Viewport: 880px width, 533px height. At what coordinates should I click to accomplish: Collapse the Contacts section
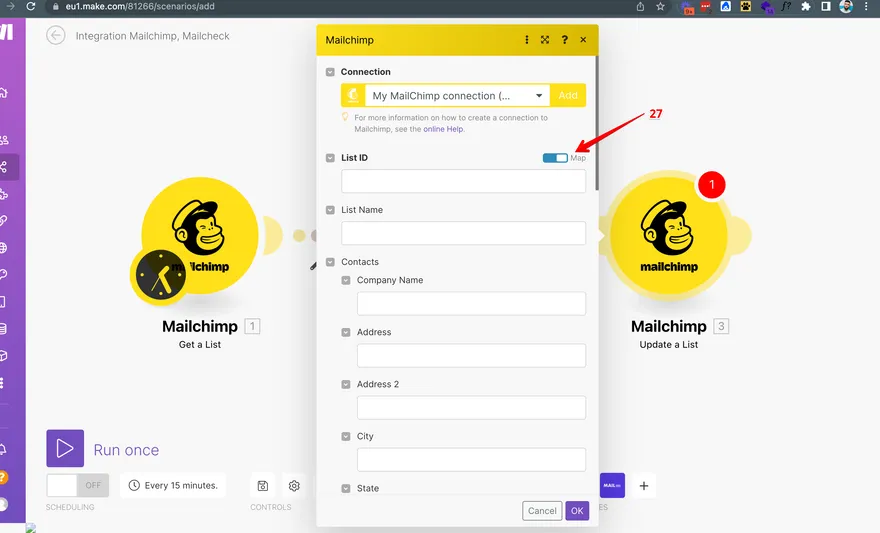[330, 262]
